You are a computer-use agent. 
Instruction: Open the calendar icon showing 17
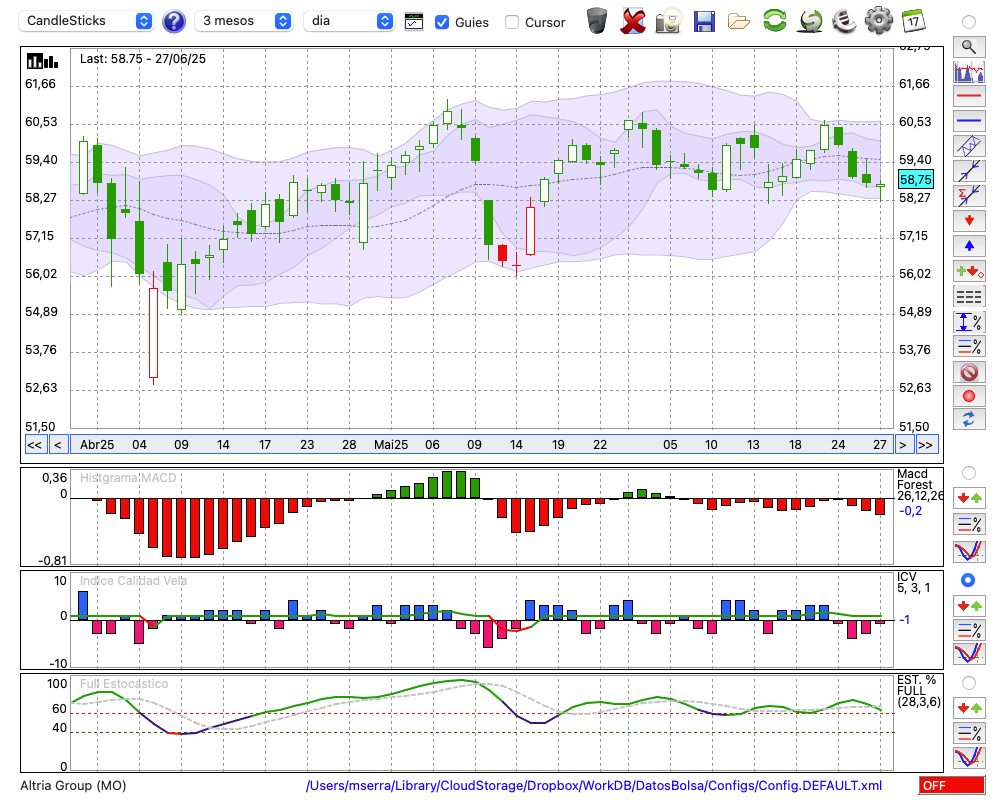click(x=913, y=21)
